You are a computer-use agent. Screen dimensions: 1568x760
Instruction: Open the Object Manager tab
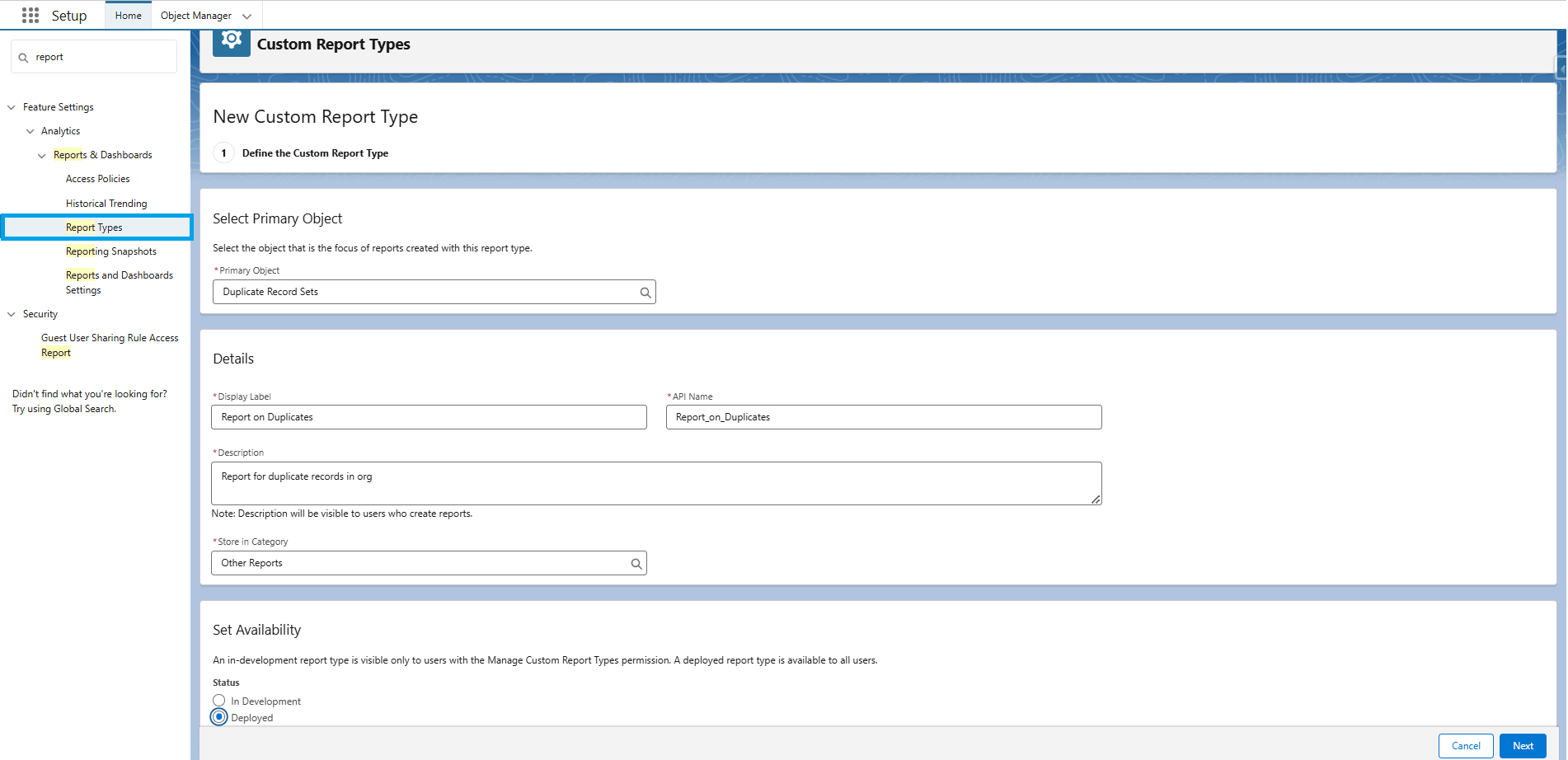tap(195, 16)
